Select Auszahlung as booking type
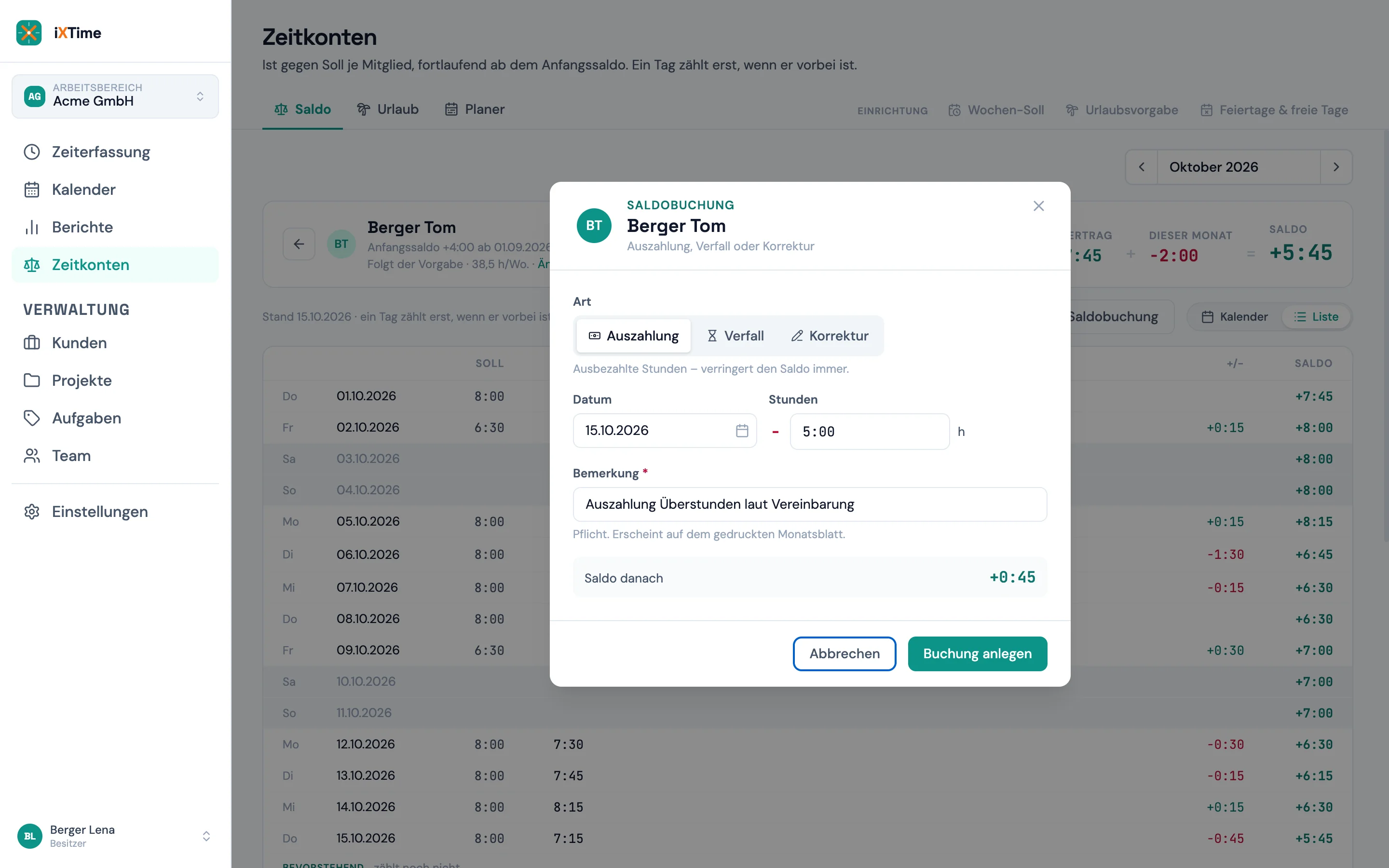This screenshot has width=1389, height=868. (x=634, y=336)
